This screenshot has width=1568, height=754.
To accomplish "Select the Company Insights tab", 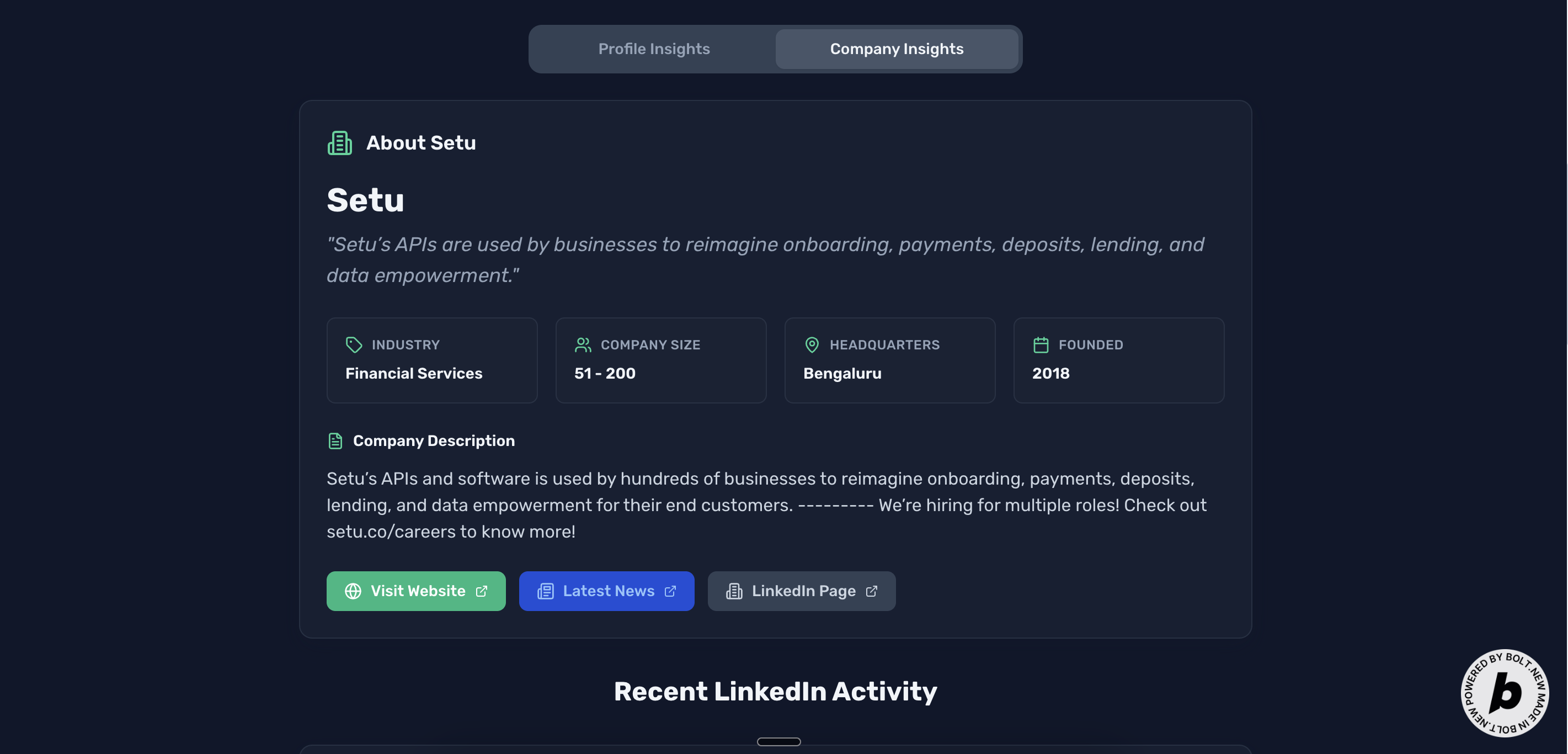I will pos(896,49).
